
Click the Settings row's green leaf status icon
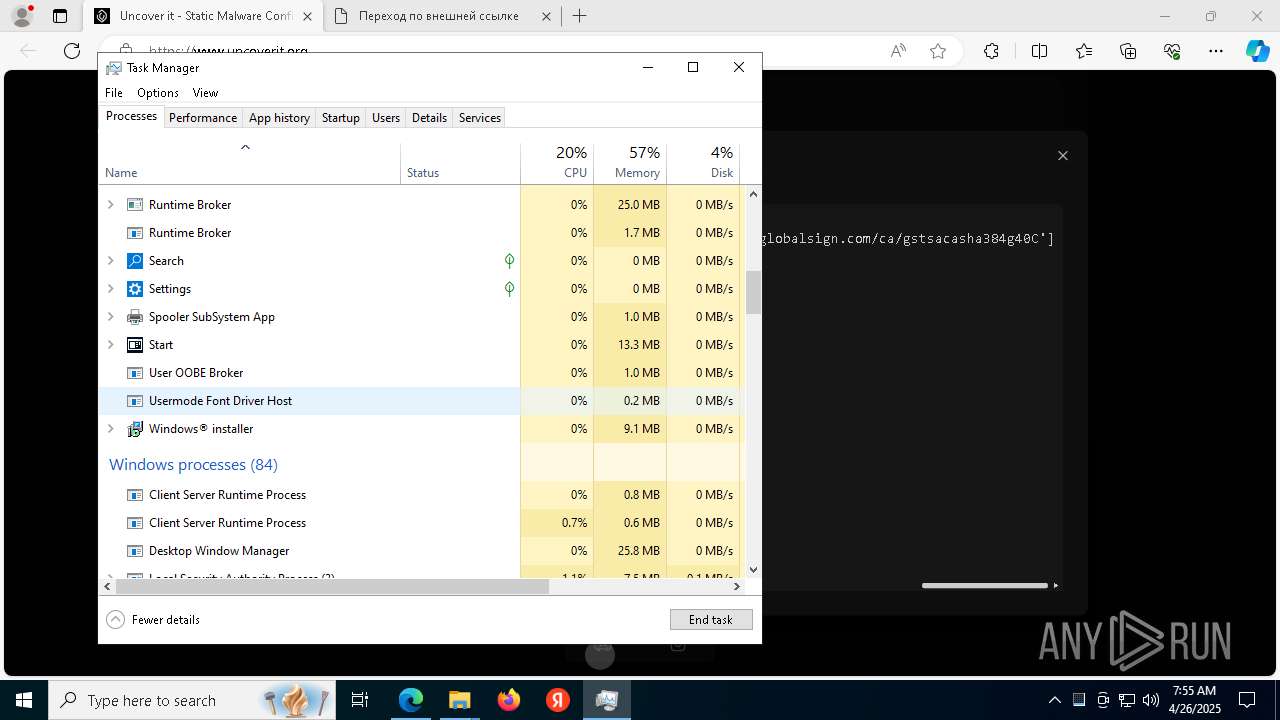509,288
